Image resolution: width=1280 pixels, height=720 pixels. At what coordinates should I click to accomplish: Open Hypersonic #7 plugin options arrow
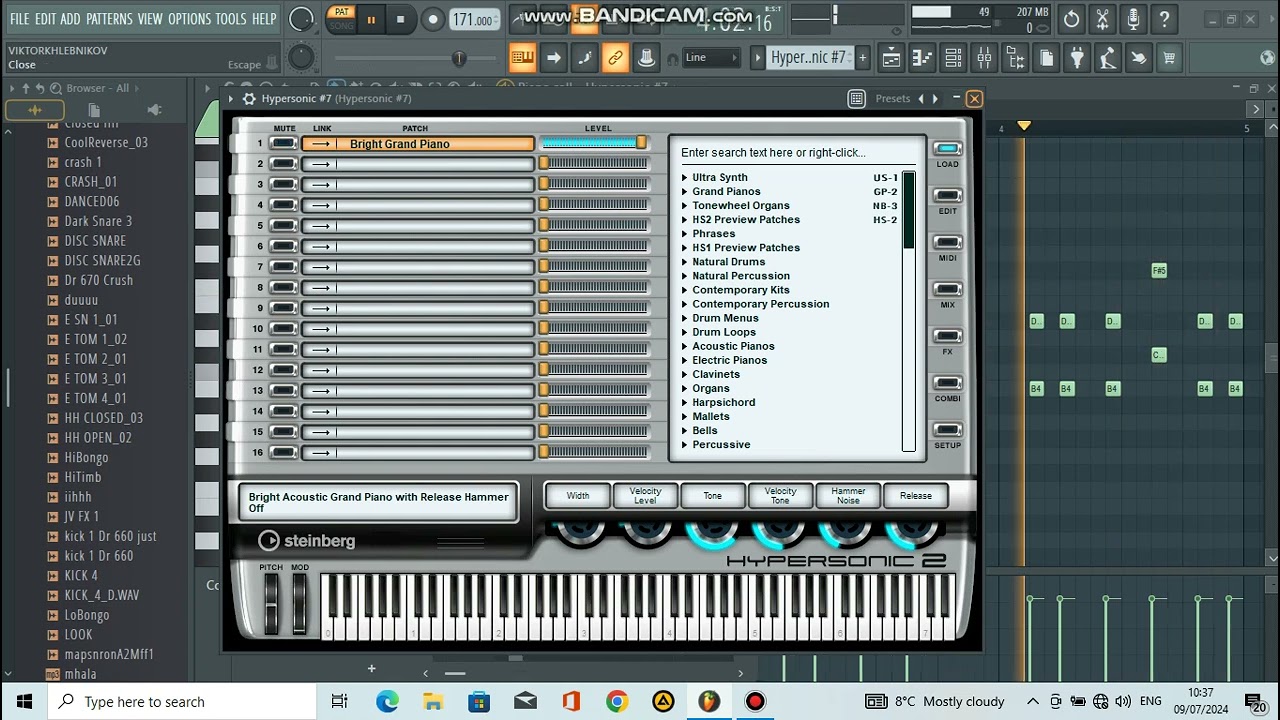coord(231,98)
